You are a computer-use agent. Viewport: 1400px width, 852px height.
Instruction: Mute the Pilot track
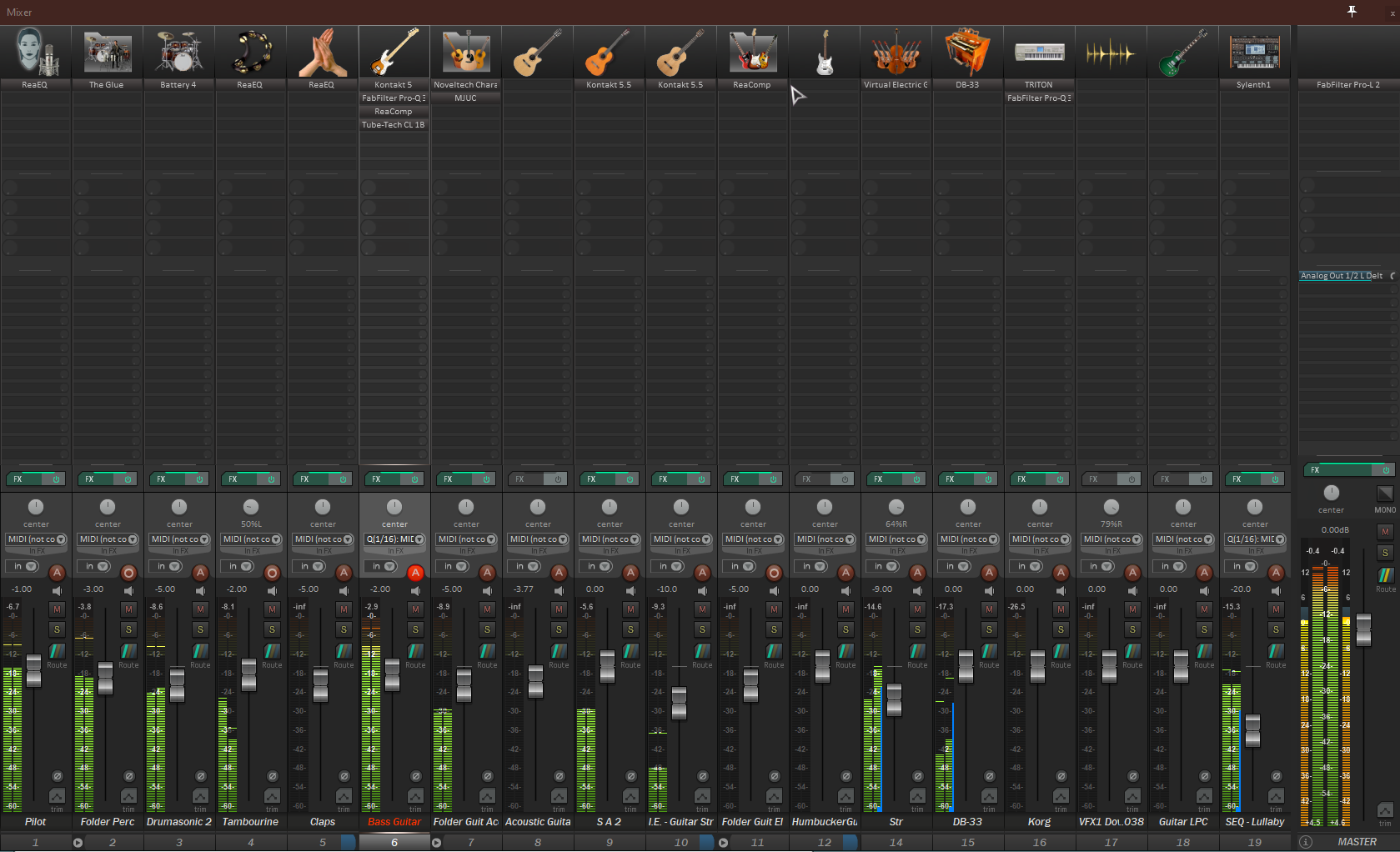click(57, 609)
